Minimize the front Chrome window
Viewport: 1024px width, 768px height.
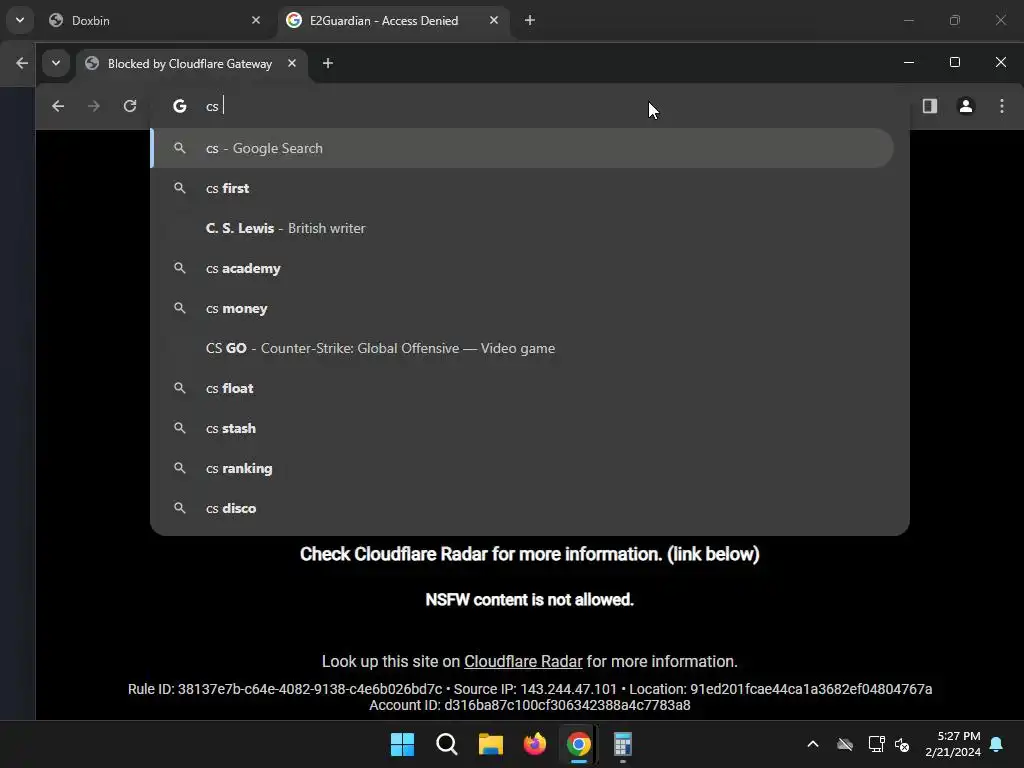[x=909, y=62]
